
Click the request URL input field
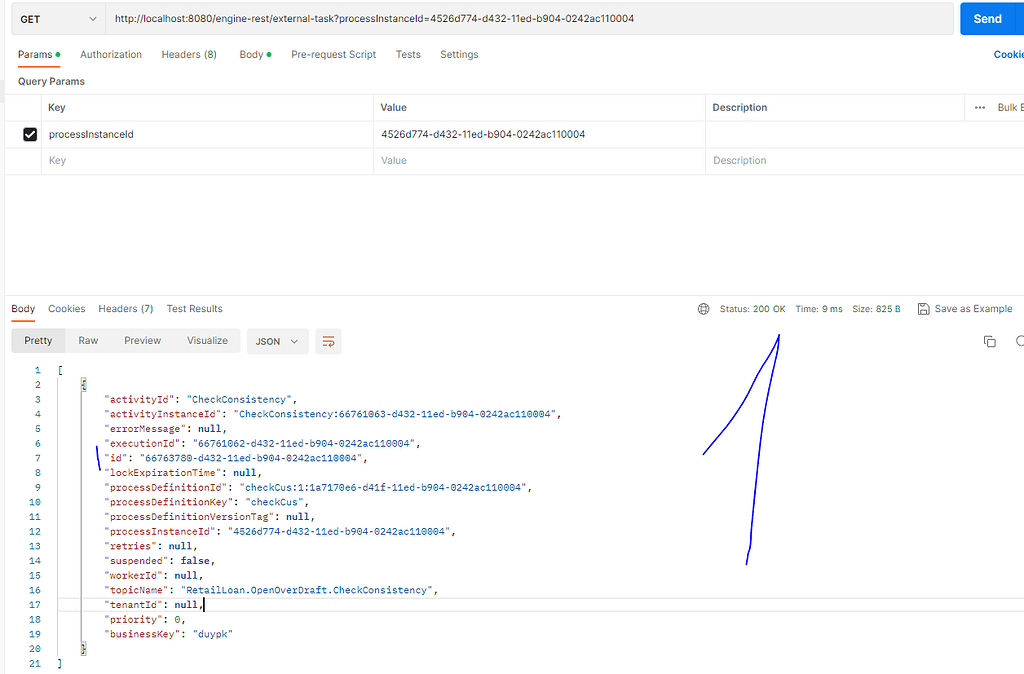tap(530, 19)
